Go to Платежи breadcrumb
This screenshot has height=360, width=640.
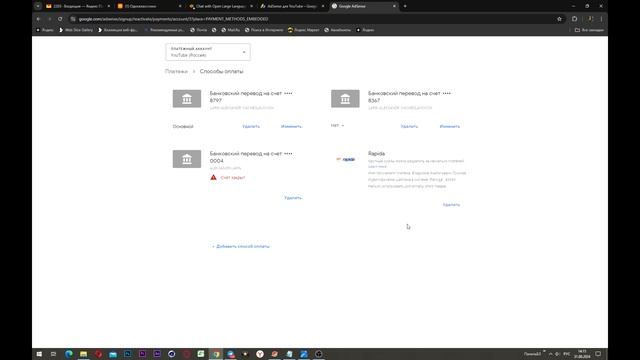coord(176,71)
